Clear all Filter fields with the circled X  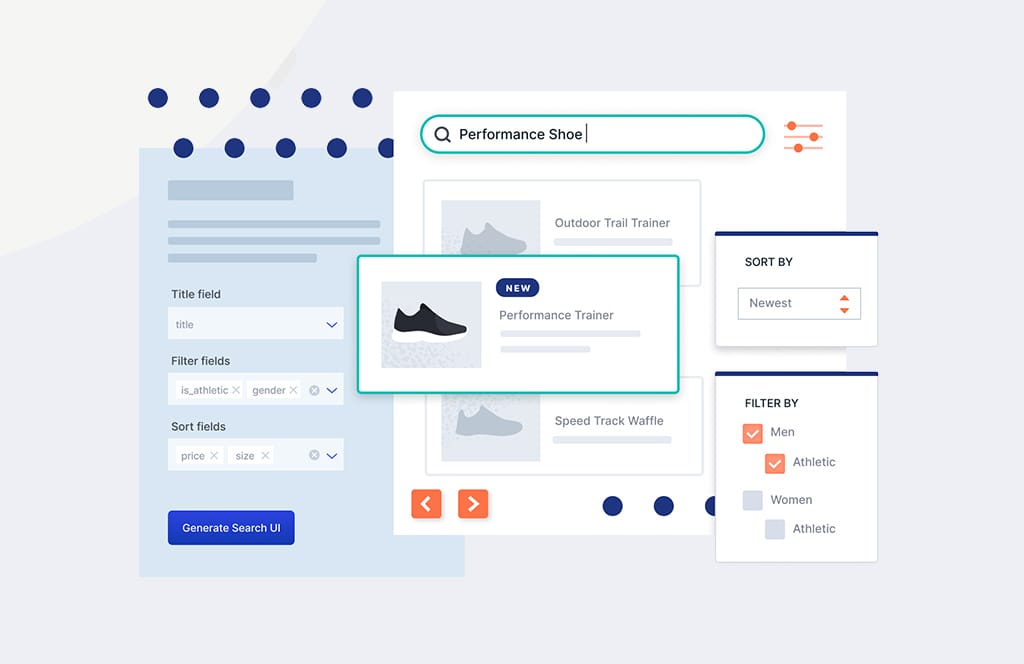click(314, 391)
